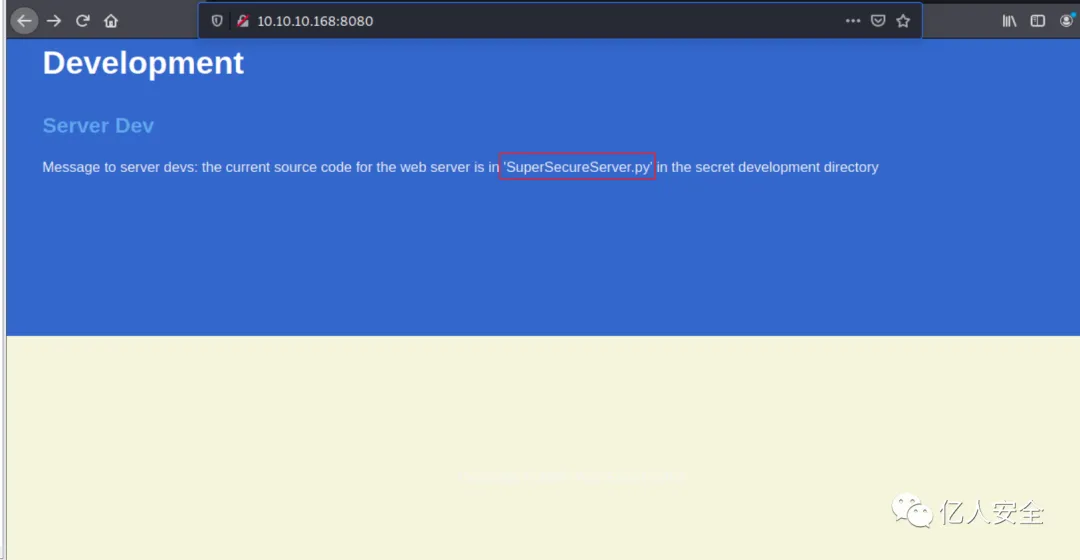Click the Server Dev subheading
The image size is (1080, 560).
point(98,125)
